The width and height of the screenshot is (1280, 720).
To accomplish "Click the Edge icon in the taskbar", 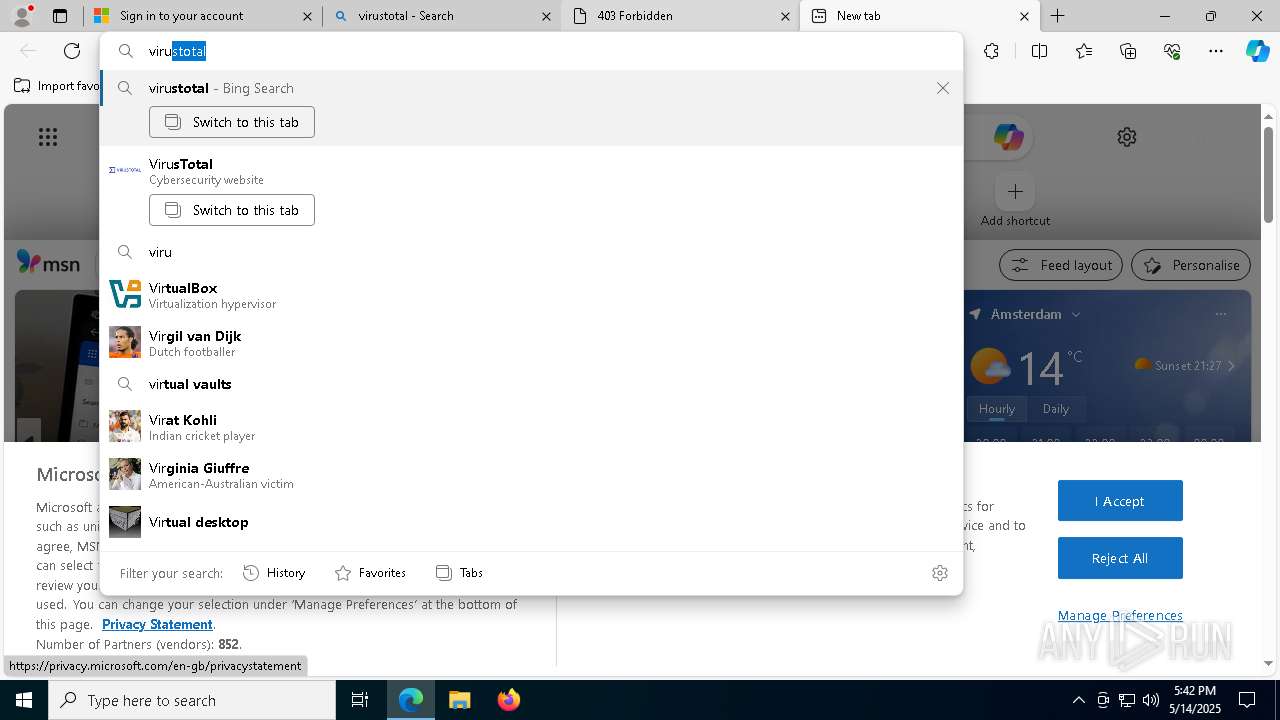I will pos(411,700).
